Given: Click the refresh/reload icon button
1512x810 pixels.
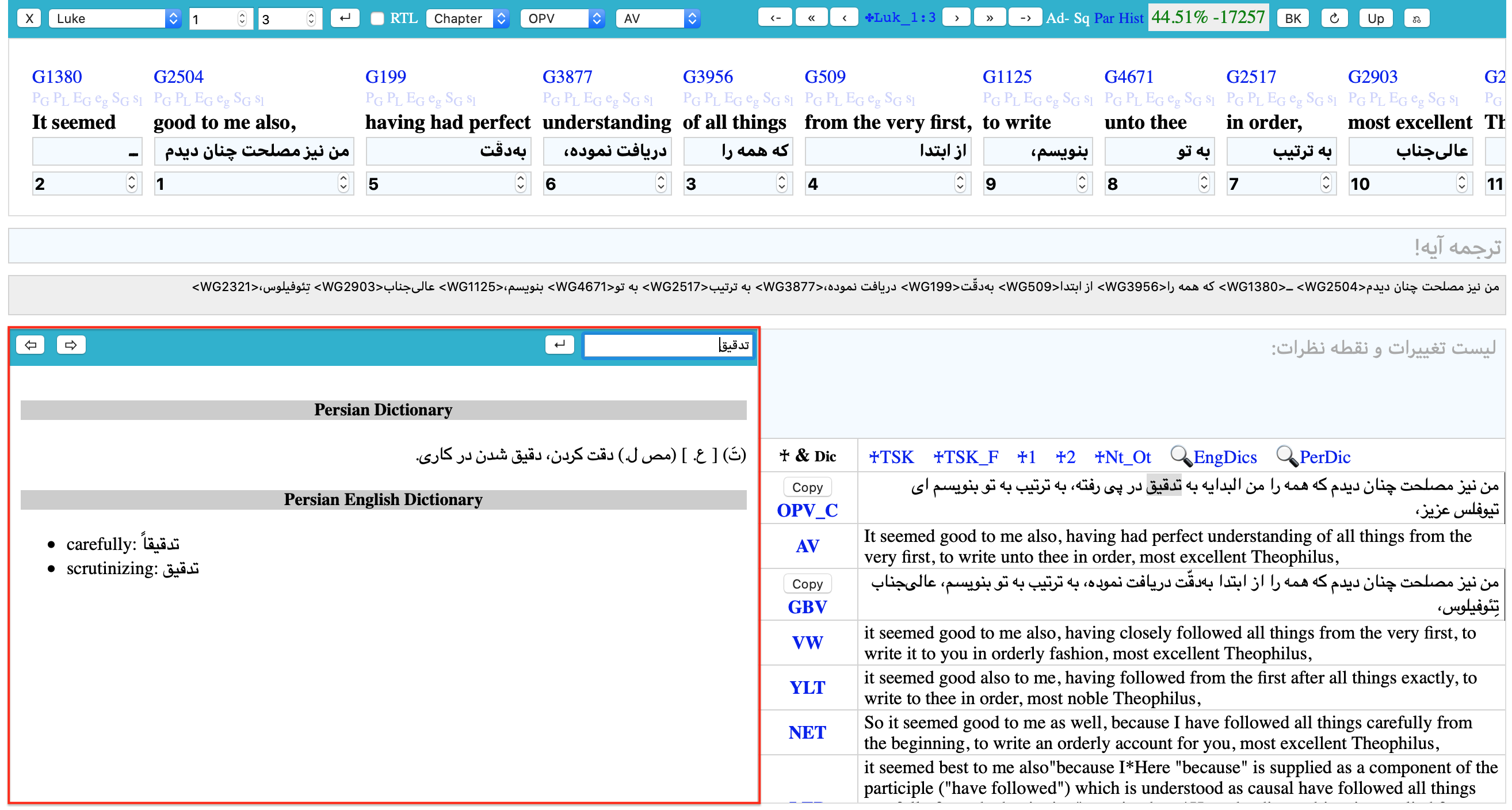Looking at the screenshot, I should pyautogui.click(x=1334, y=18).
